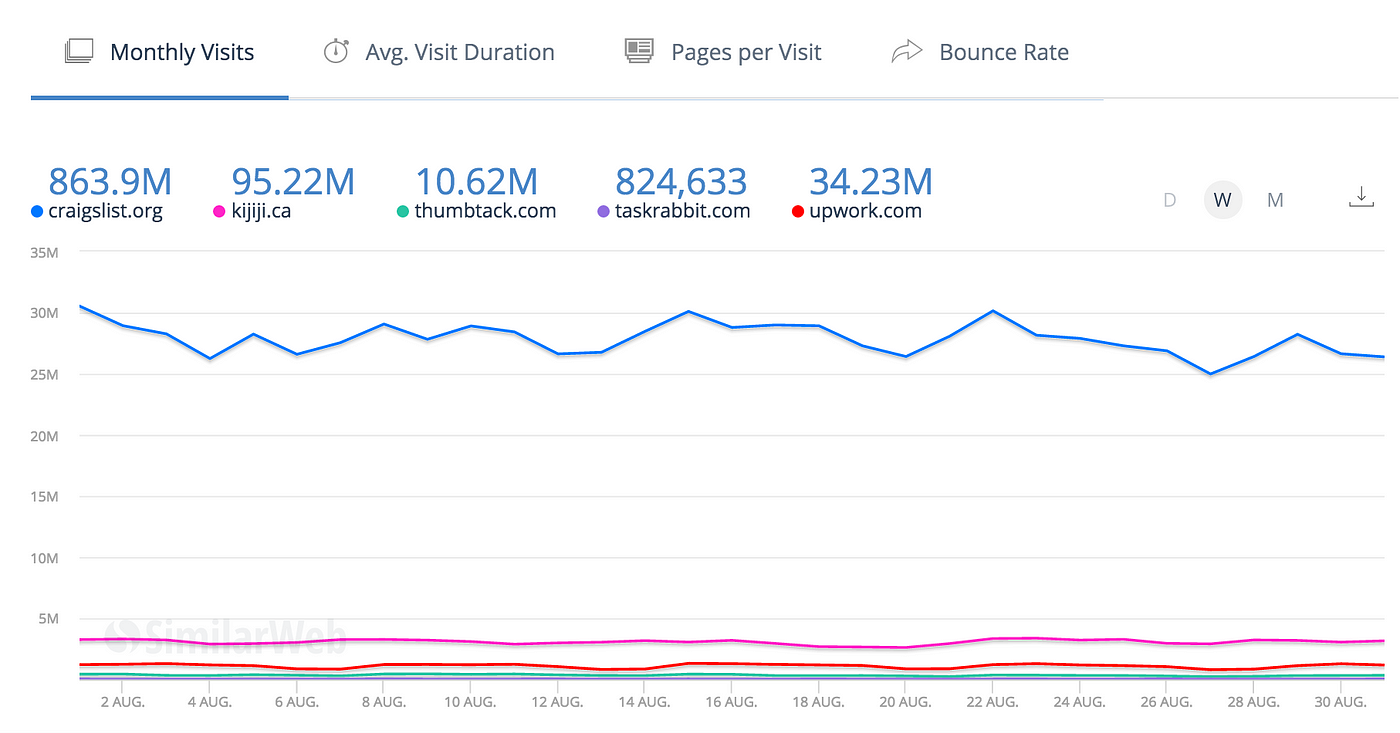The width and height of the screenshot is (1400, 733).
Task: Click the 8 AUG. x-axis label
Action: tap(382, 702)
